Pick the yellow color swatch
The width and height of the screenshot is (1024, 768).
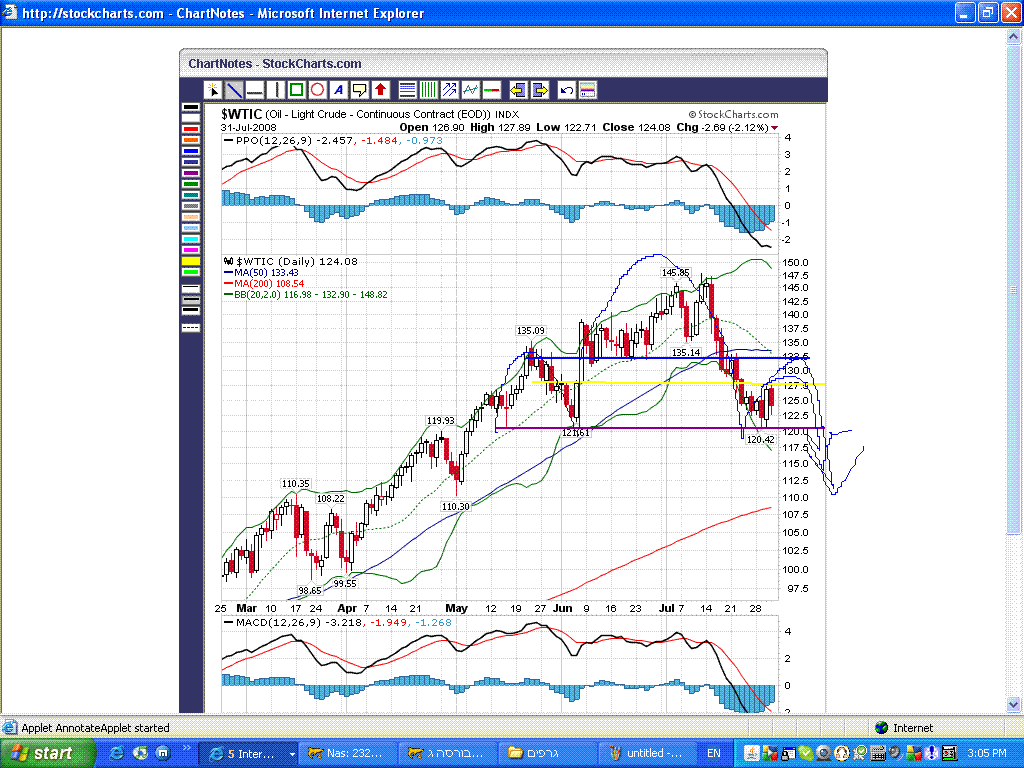[x=191, y=261]
